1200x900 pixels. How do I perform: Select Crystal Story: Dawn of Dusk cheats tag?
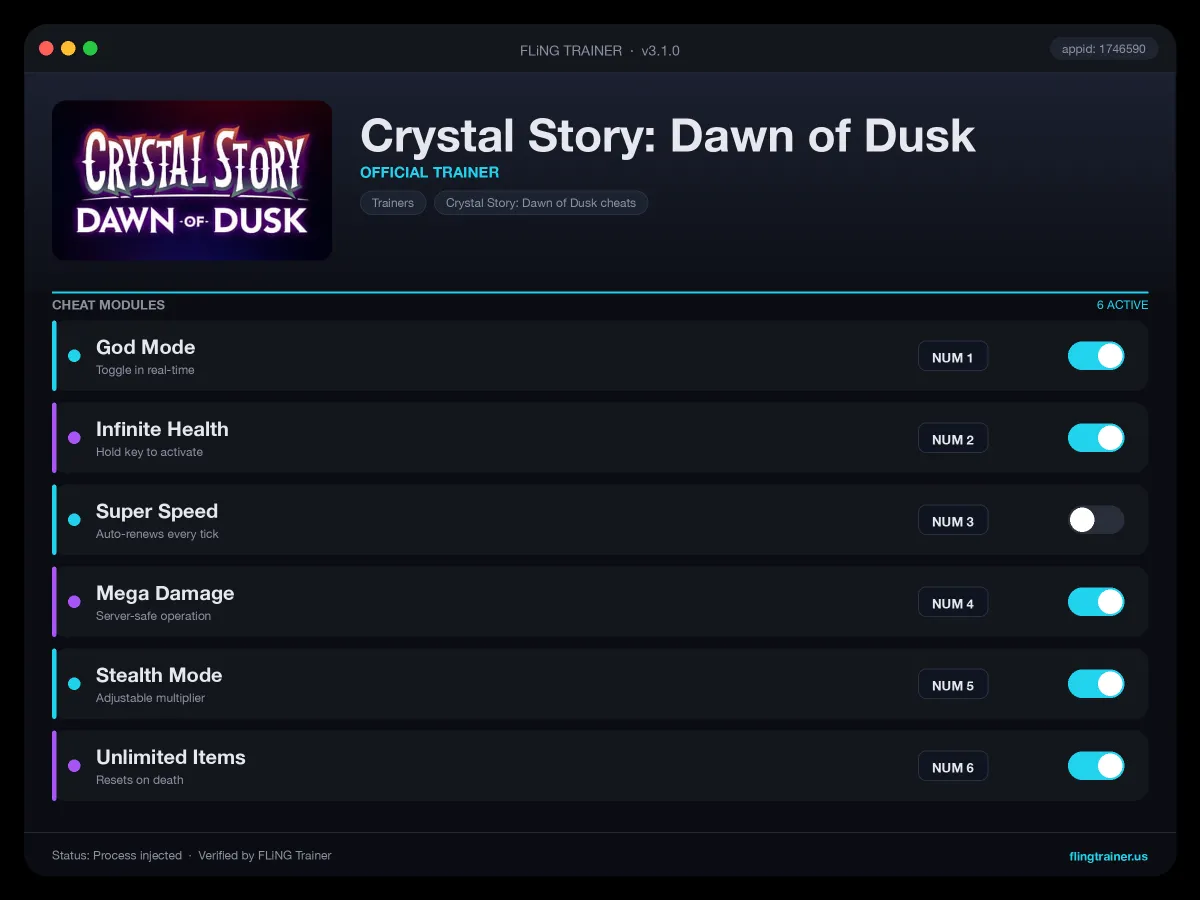coord(541,203)
